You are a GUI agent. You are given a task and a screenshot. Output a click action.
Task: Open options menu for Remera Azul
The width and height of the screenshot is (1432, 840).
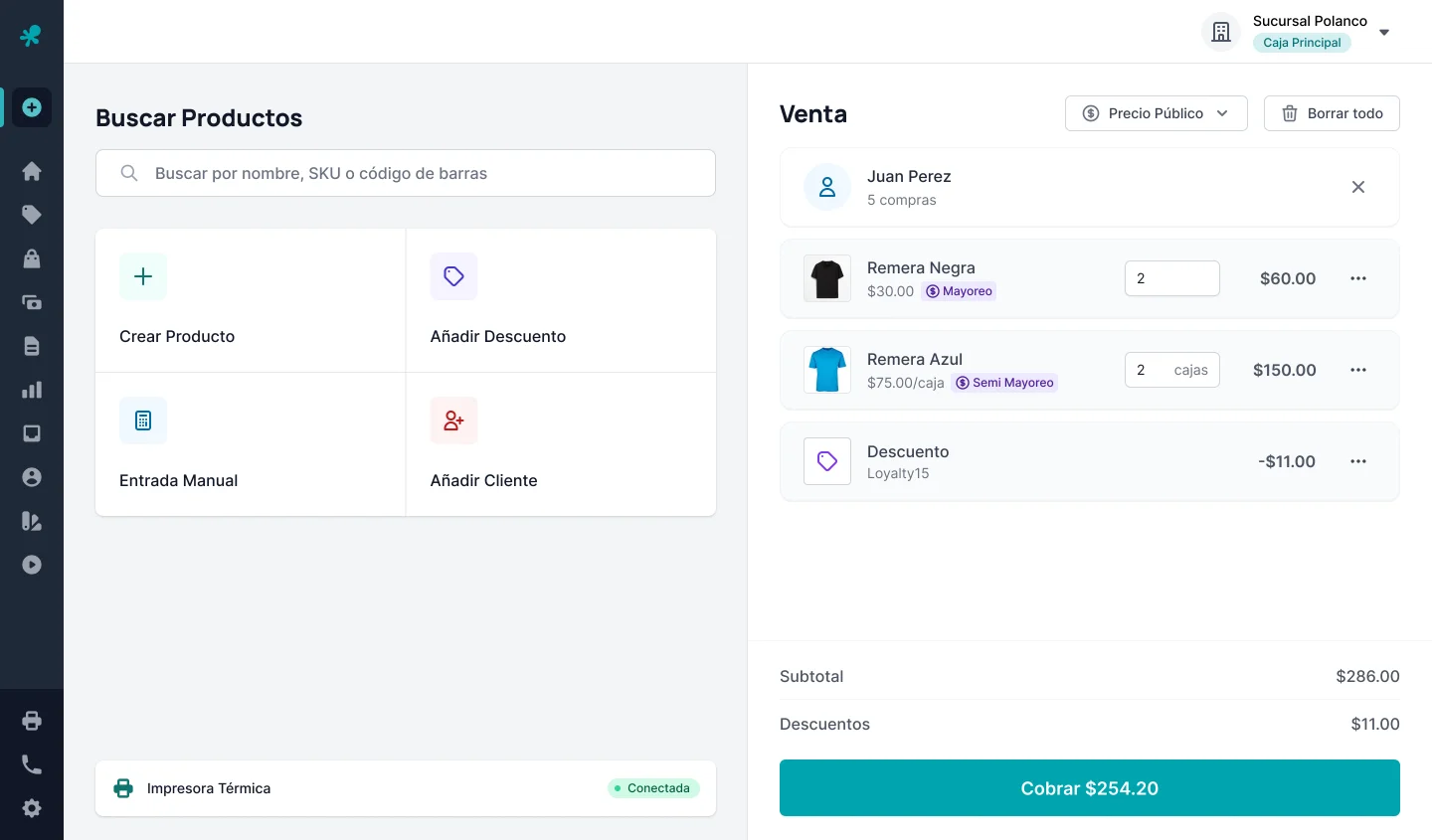click(1358, 370)
